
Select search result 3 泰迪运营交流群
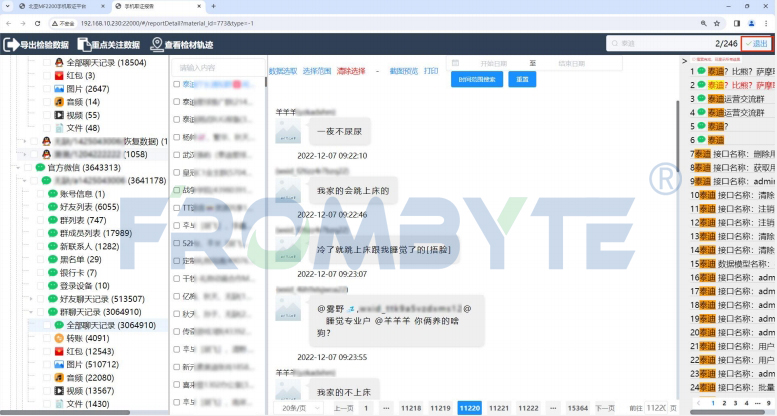732,99
